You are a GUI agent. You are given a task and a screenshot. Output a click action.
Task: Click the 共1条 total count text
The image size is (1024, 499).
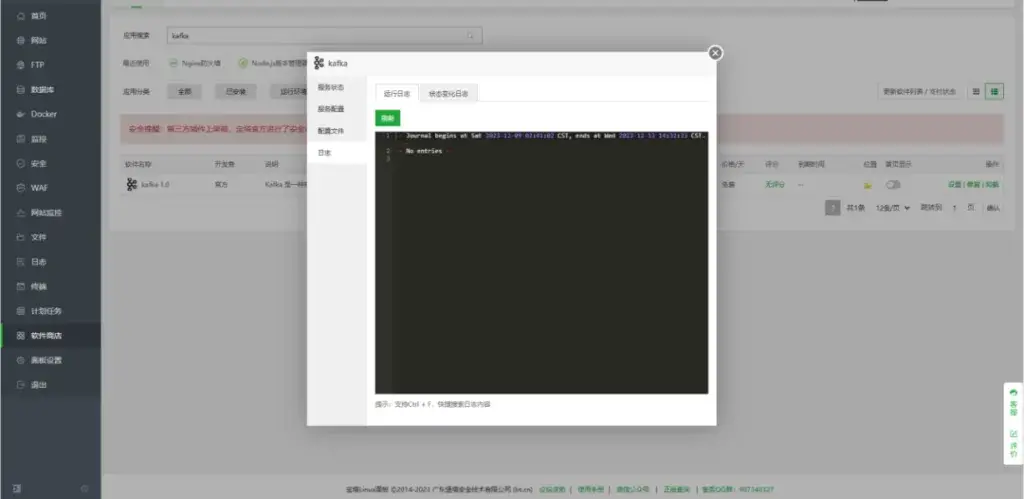coord(856,208)
